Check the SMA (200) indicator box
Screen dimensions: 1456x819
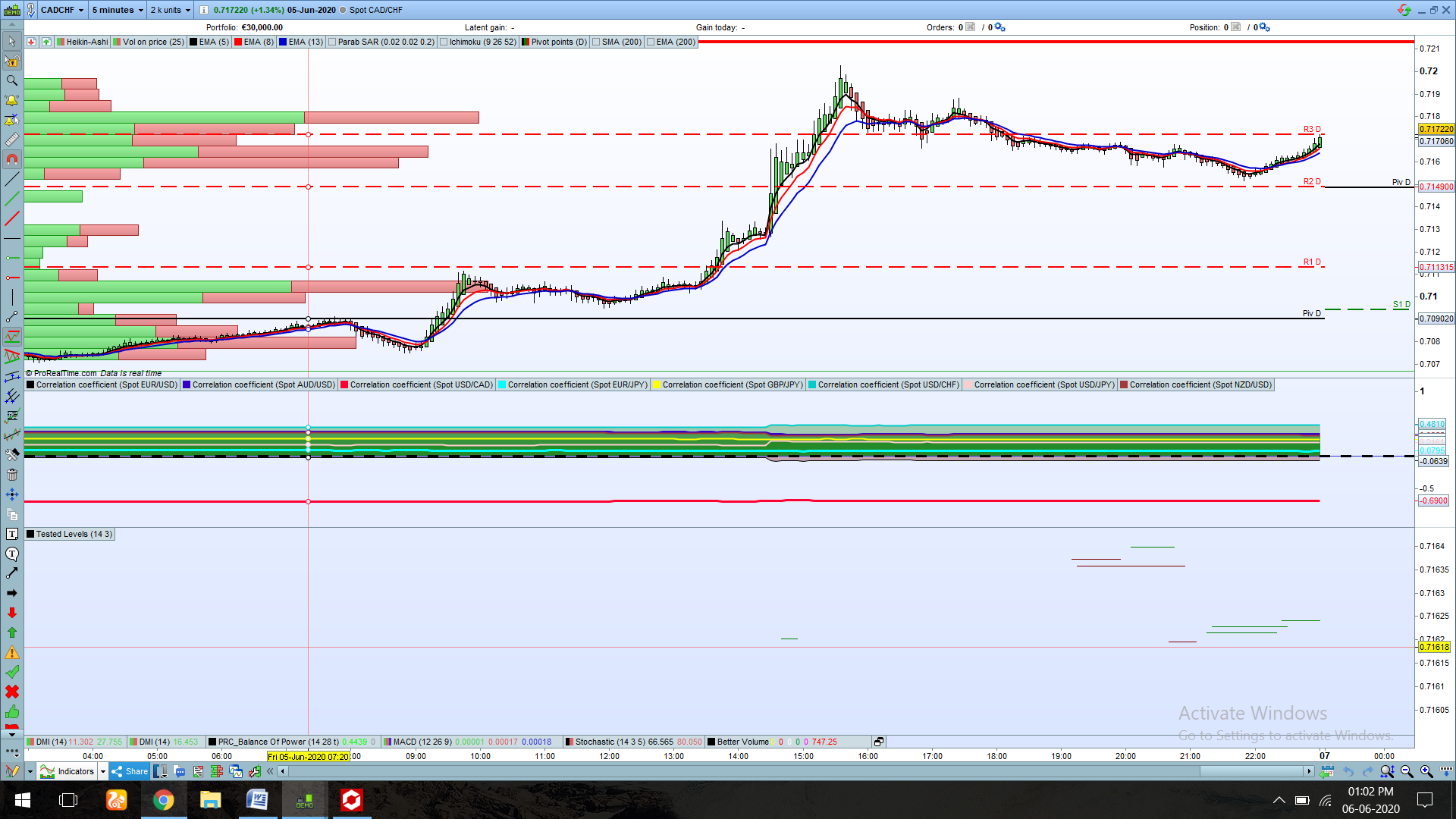click(x=597, y=42)
